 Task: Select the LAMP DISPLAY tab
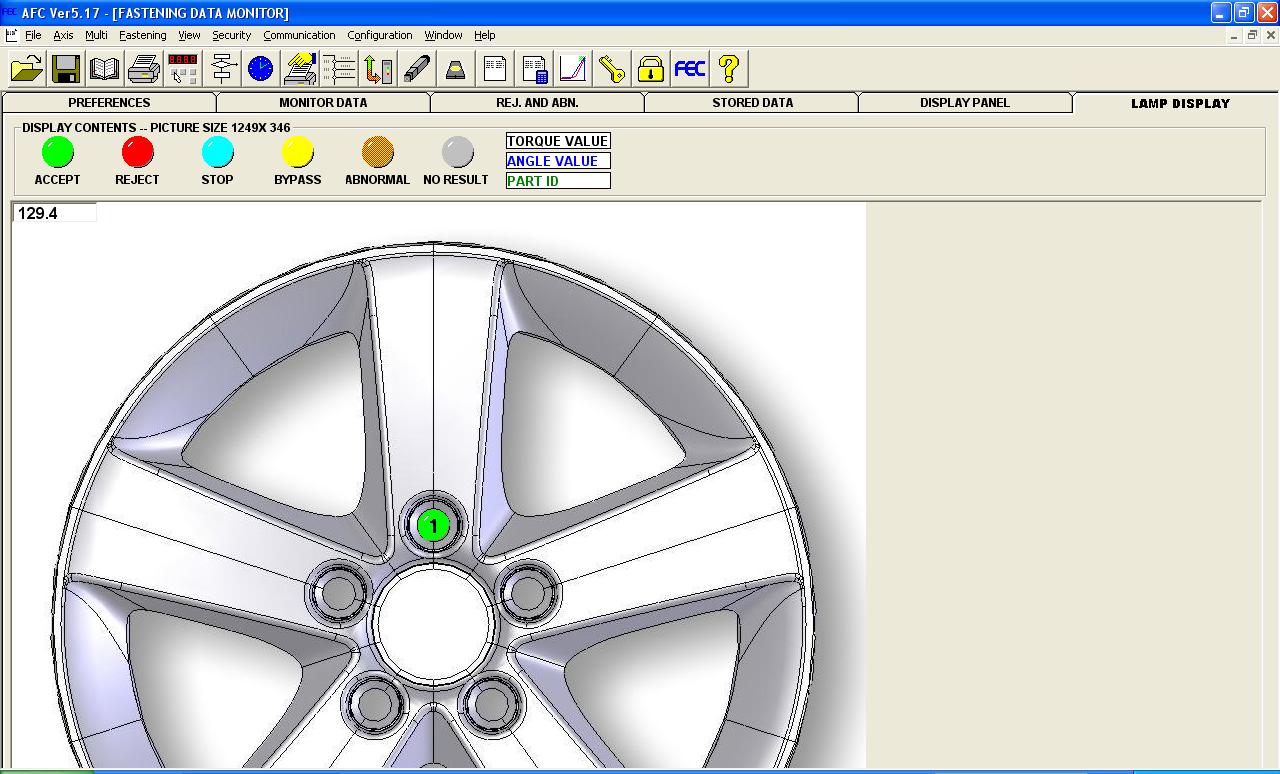click(1180, 103)
